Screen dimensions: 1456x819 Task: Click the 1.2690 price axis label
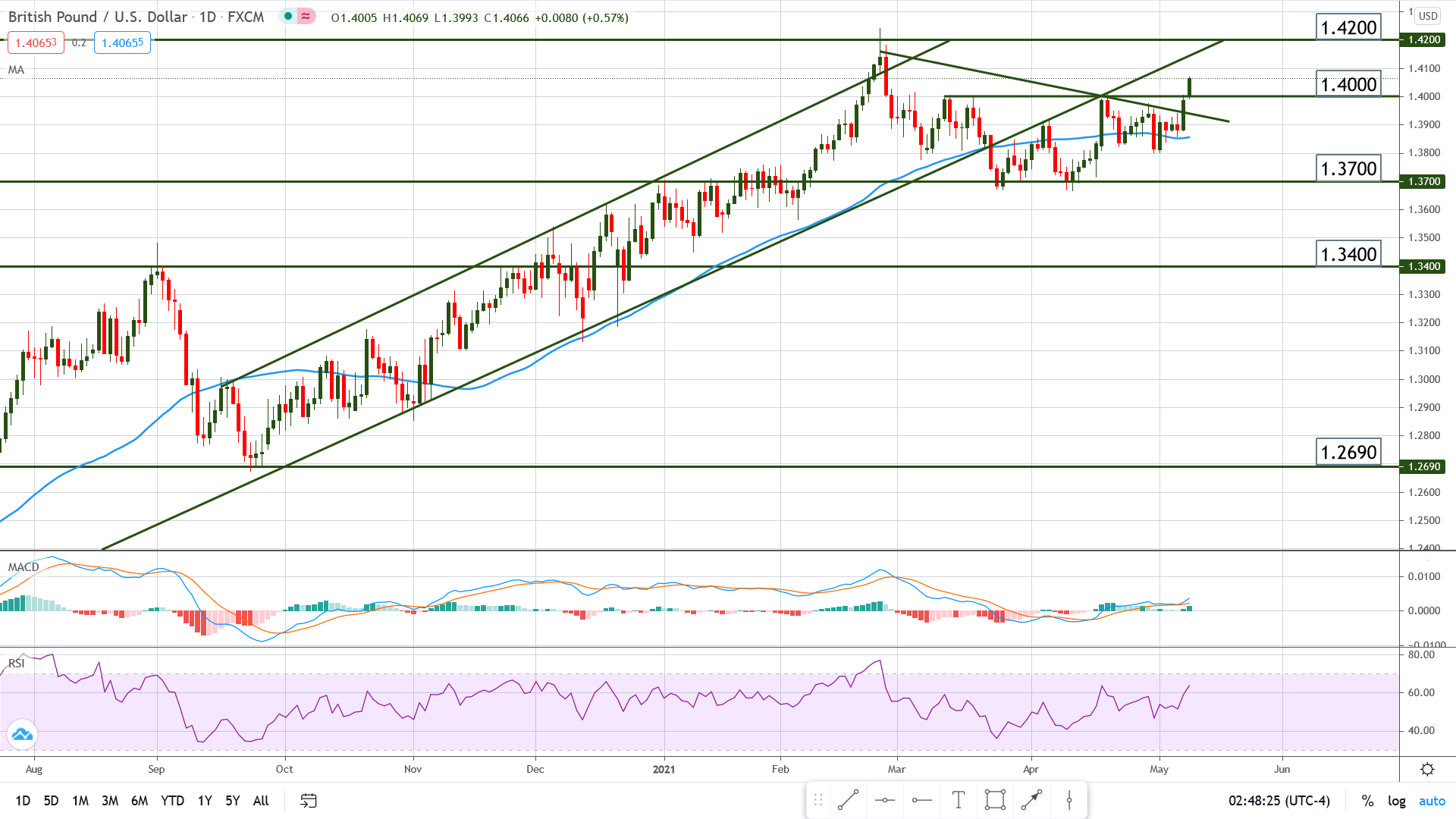tap(1423, 466)
